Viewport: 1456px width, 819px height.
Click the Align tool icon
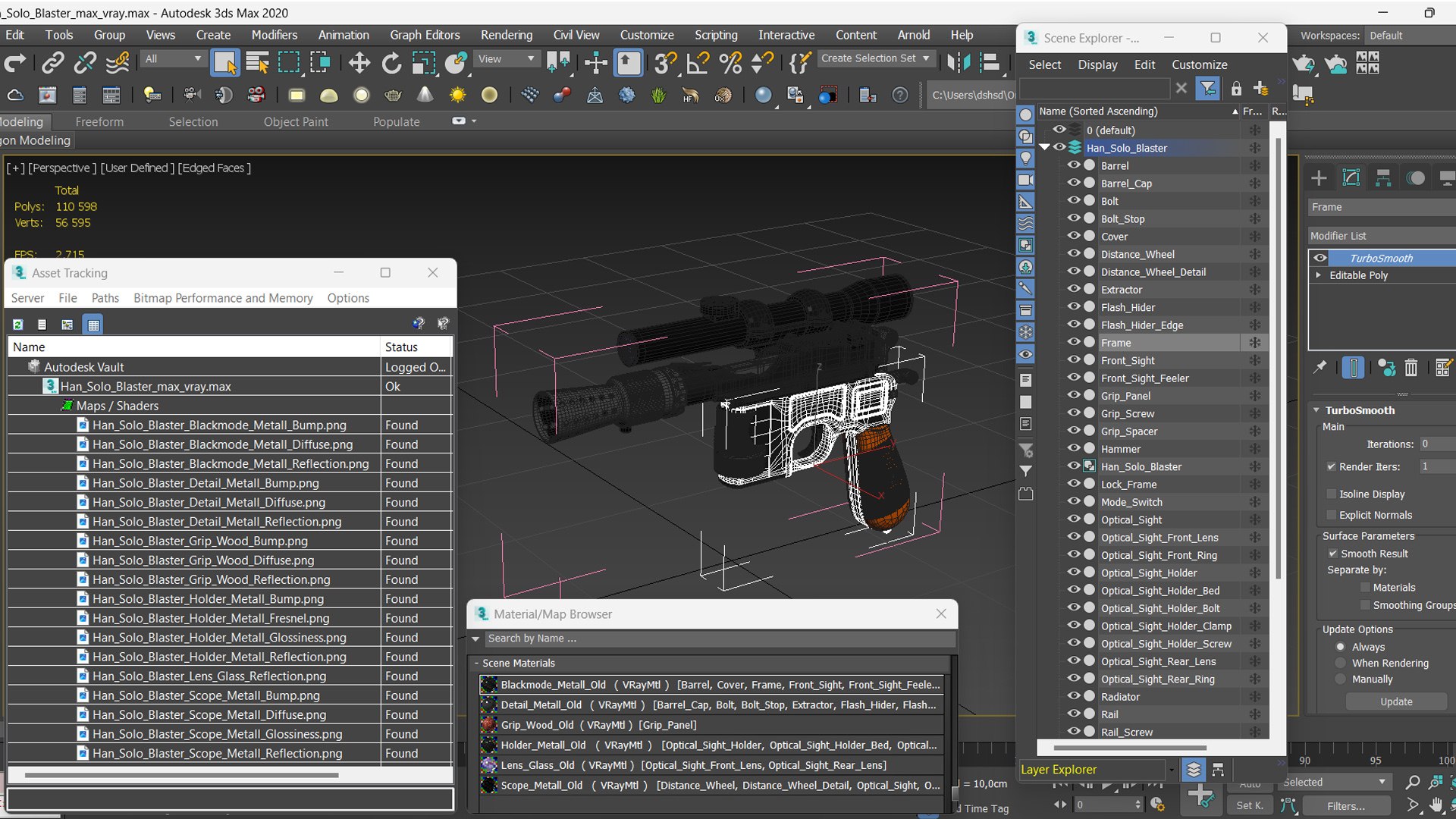coord(990,63)
